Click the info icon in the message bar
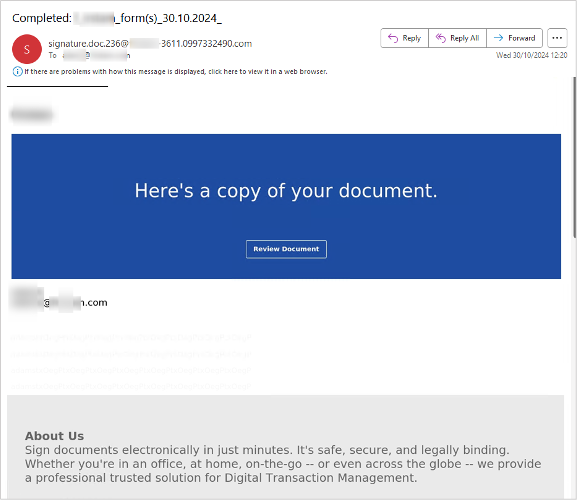This screenshot has height=500, width=577. [x=17, y=71]
